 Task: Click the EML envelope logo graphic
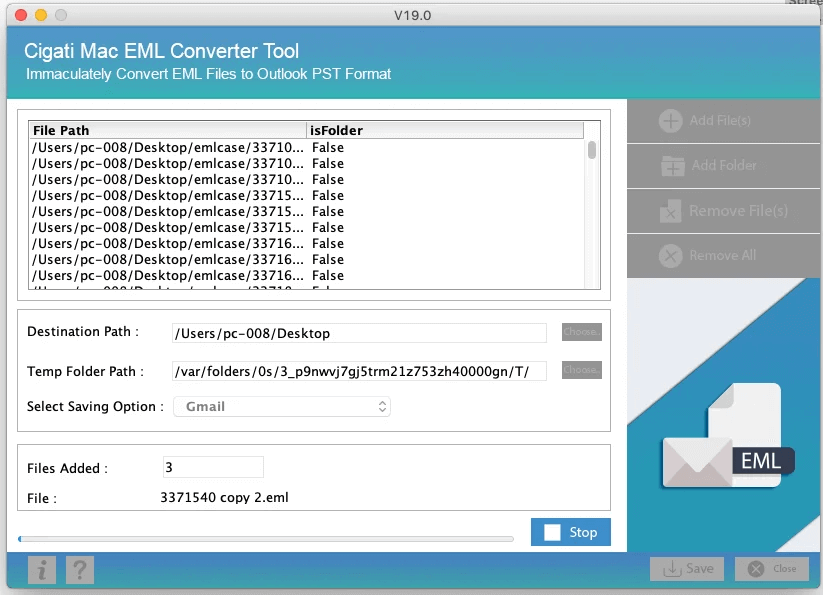pyautogui.click(x=728, y=436)
